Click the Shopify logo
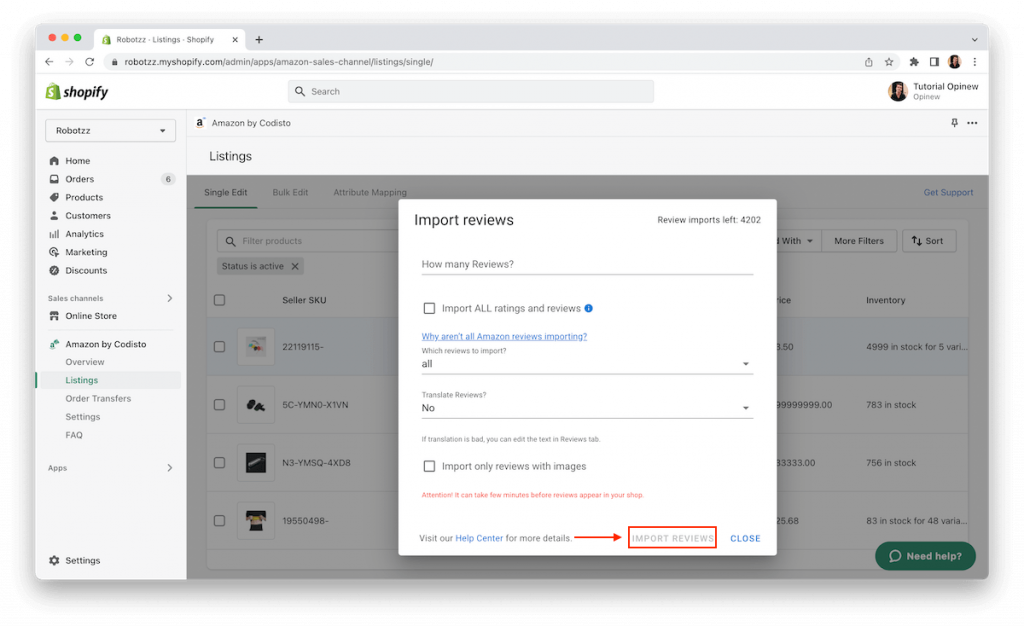This screenshot has height=626, width=1024. [76, 91]
